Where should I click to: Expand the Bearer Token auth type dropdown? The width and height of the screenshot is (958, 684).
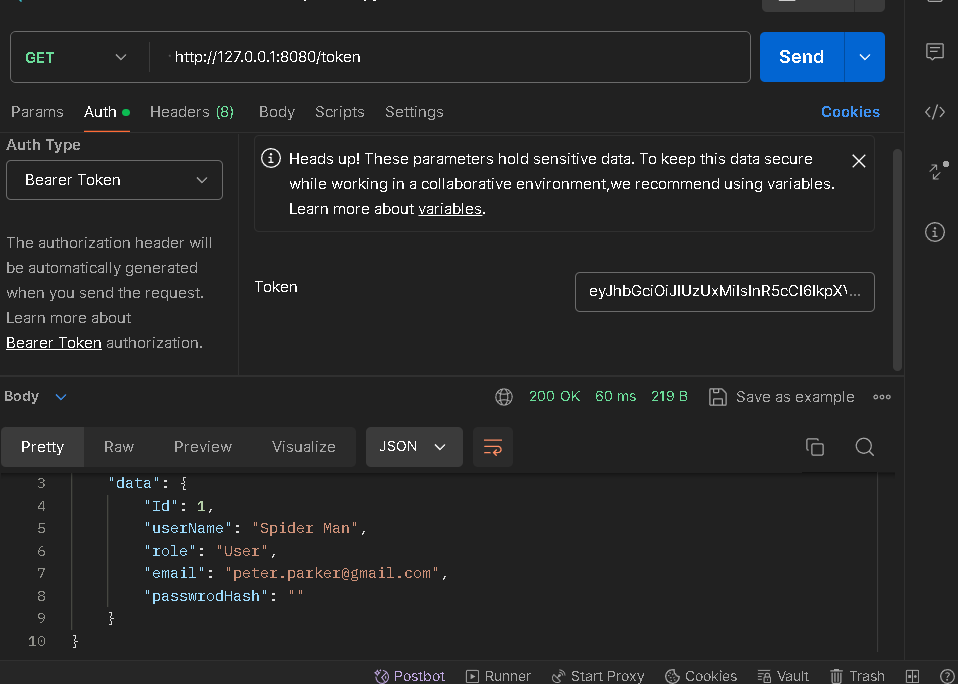(x=114, y=180)
